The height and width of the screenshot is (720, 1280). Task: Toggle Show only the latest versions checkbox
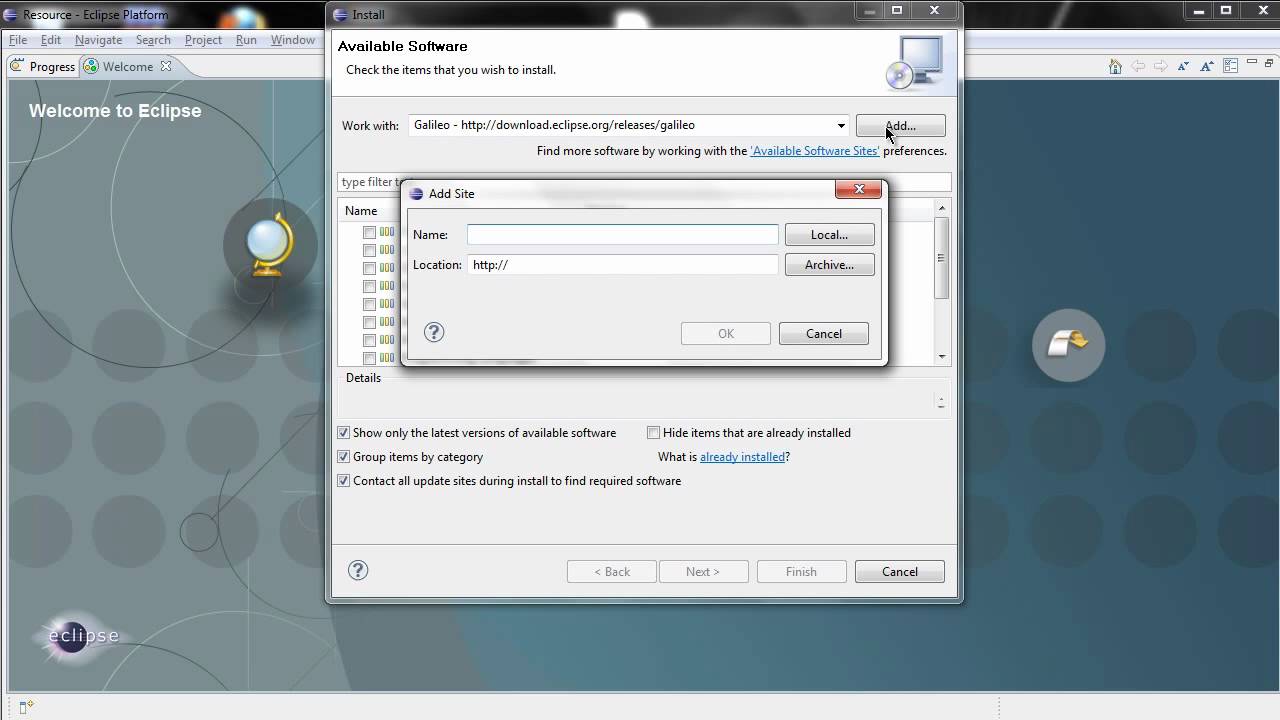tap(343, 433)
